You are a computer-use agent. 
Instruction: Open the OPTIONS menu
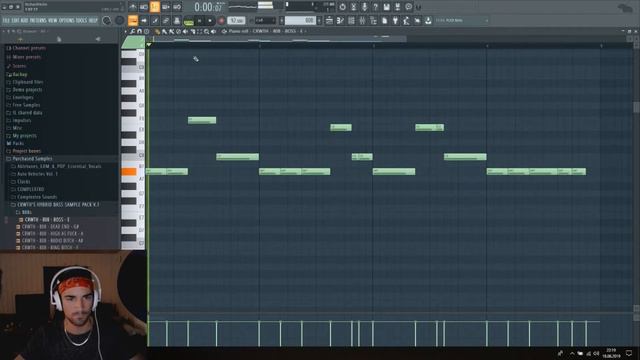(x=67, y=20)
